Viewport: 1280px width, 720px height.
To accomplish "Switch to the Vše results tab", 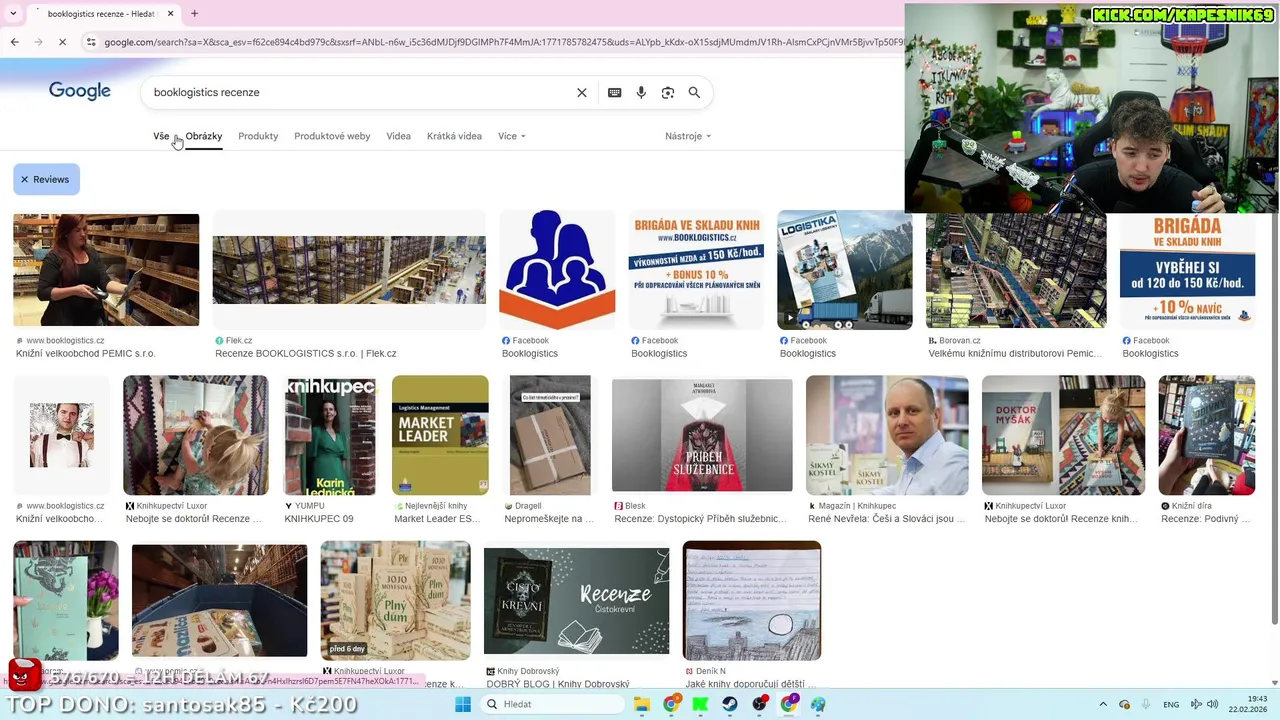I will [161, 136].
